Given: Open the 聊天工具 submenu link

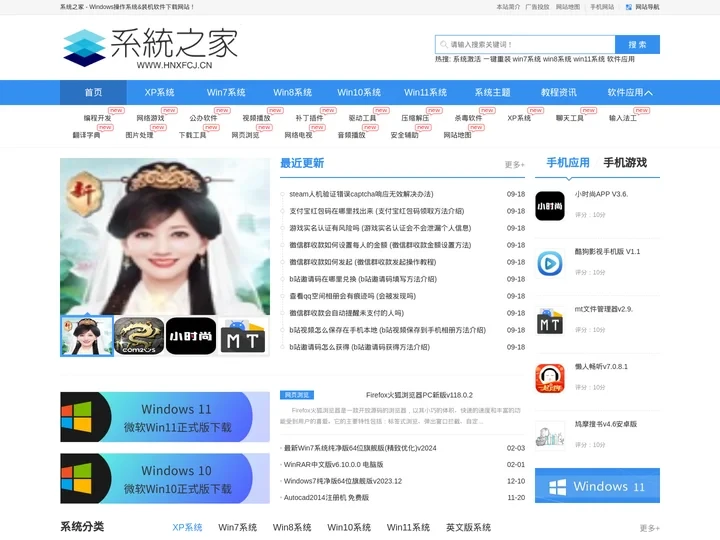Looking at the screenshot, I should pyautogui.click(x=570, y=118).
